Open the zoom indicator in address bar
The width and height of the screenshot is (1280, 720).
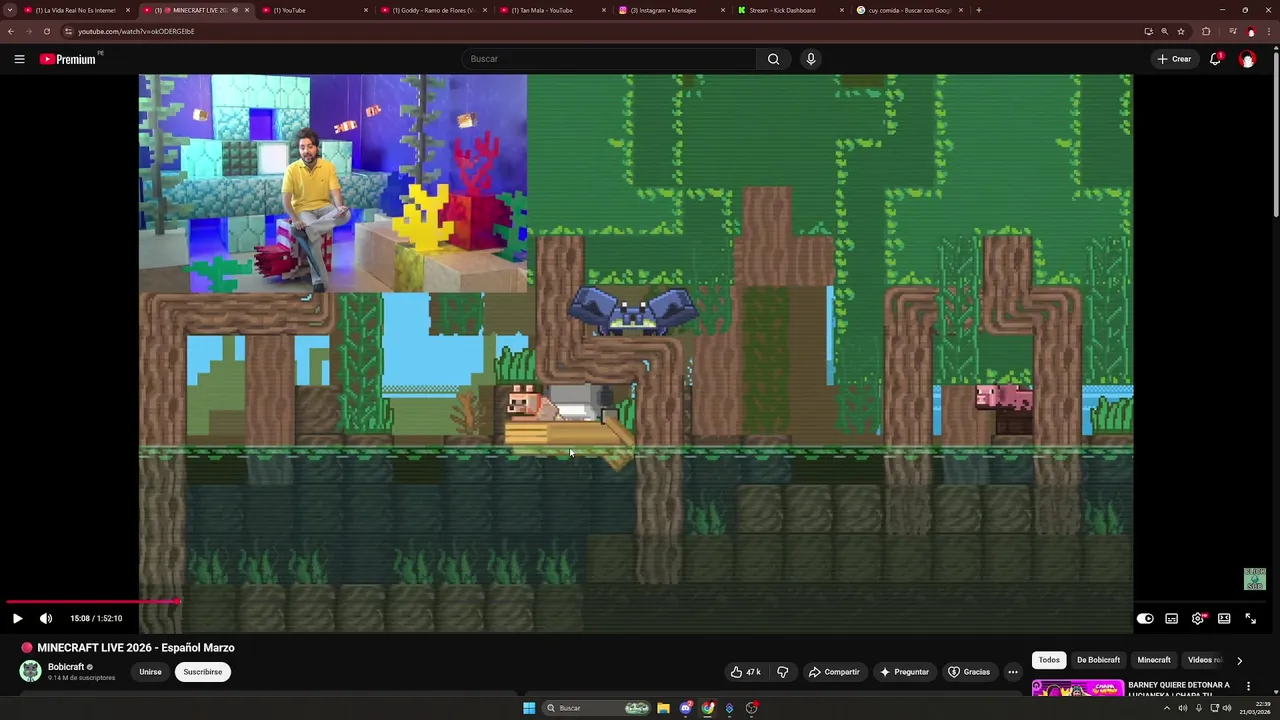click(1164, 31)
